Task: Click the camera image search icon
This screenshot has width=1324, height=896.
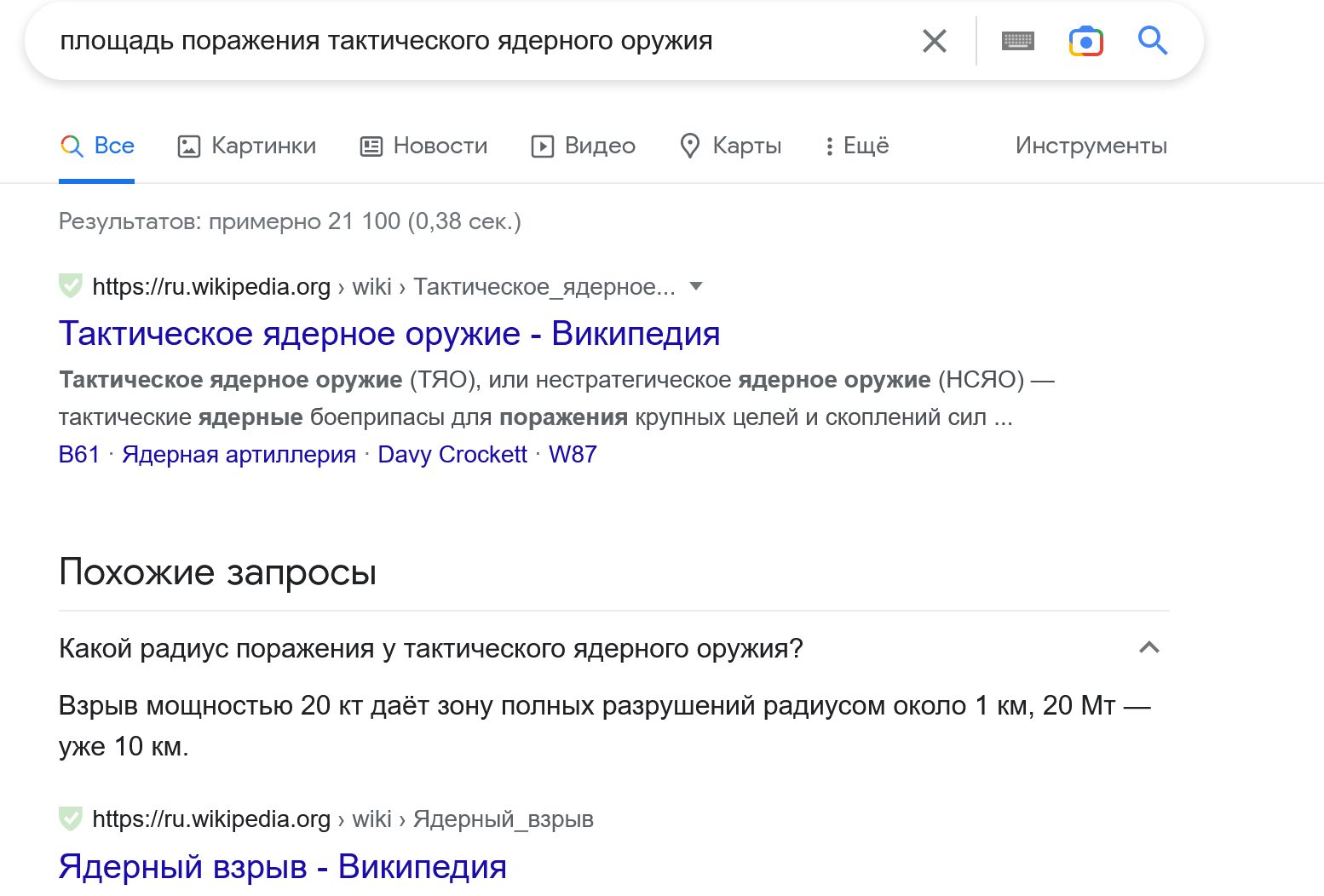Action: [x=1085, y=41]
